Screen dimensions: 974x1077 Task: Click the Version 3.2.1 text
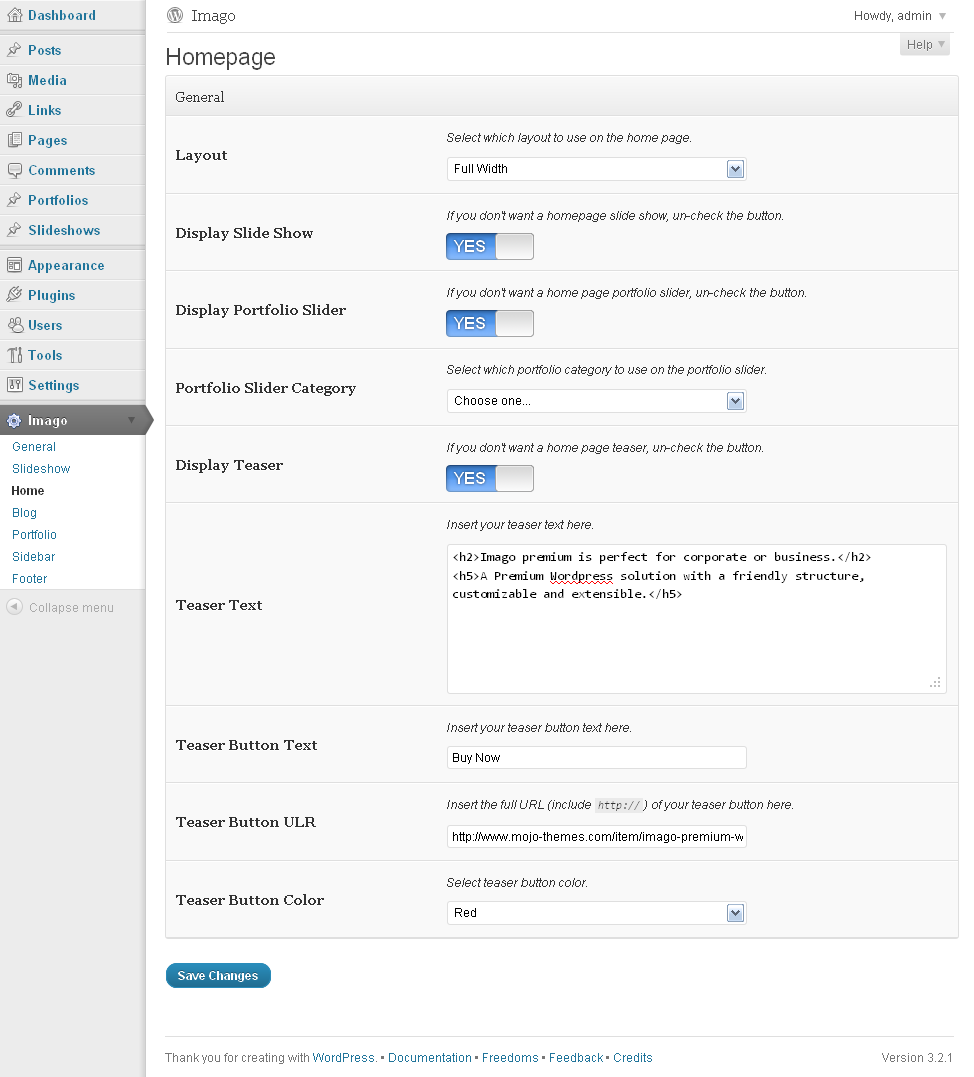click(x=917, y=1058)
